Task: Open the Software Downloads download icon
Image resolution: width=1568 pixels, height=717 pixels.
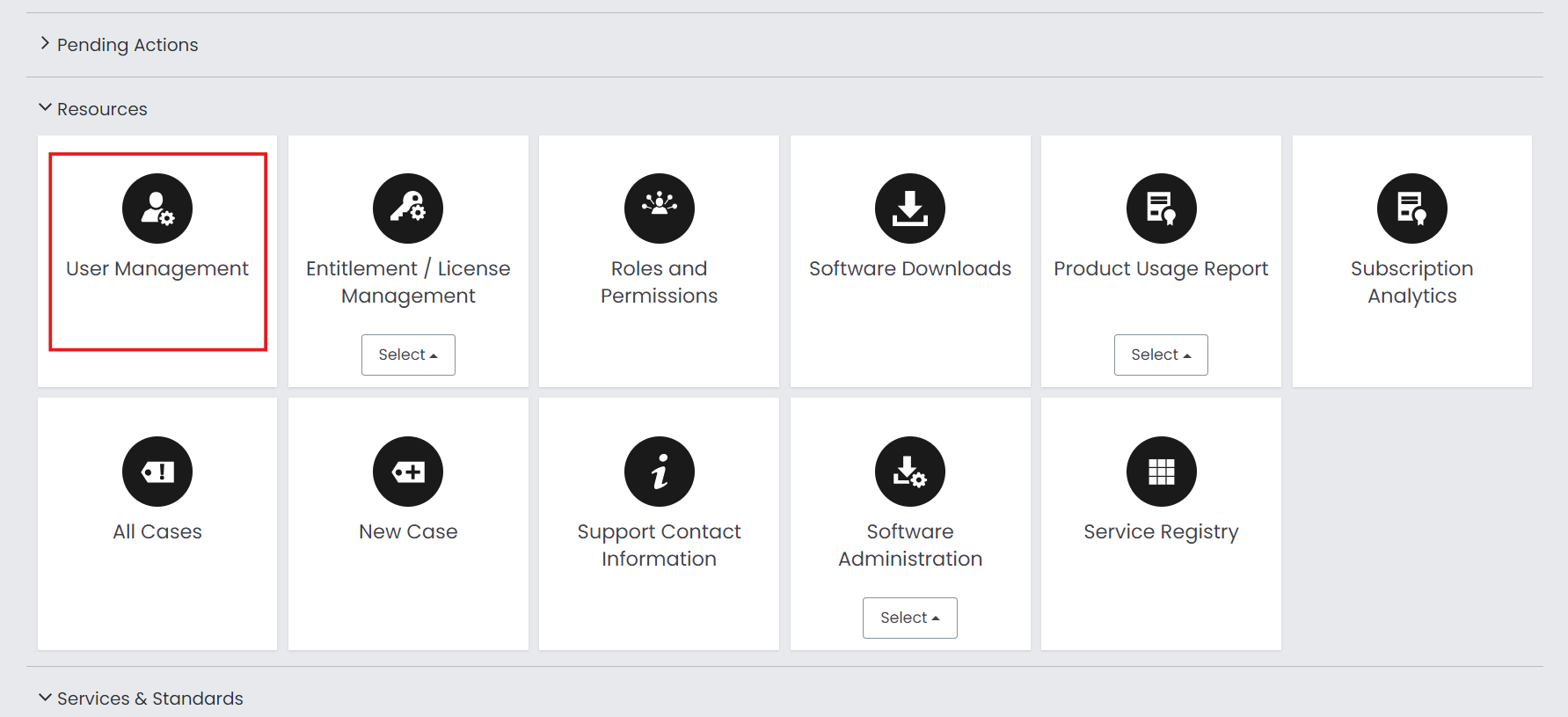Action: coord(910,209)
